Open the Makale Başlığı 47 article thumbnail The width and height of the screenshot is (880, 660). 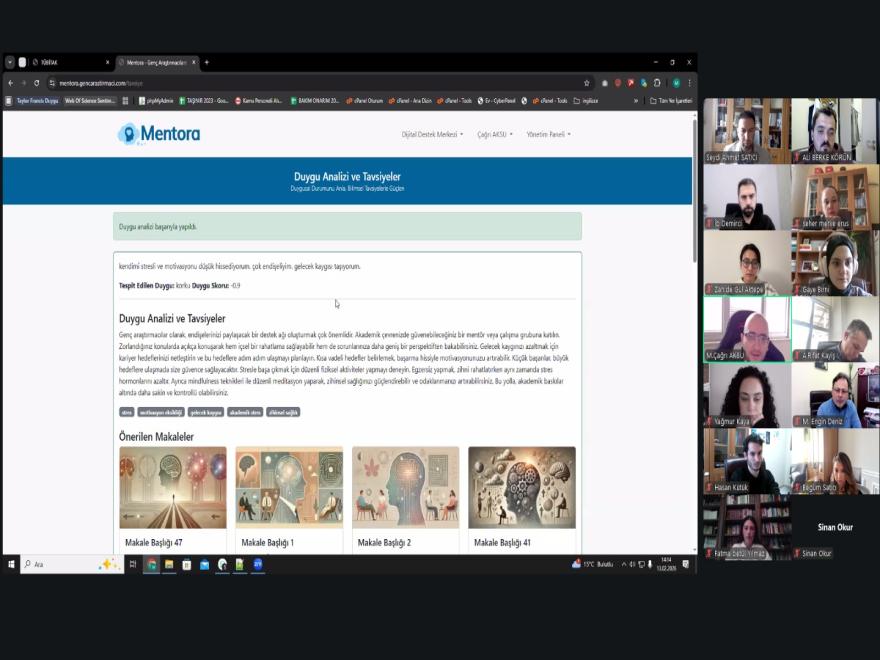173,487
